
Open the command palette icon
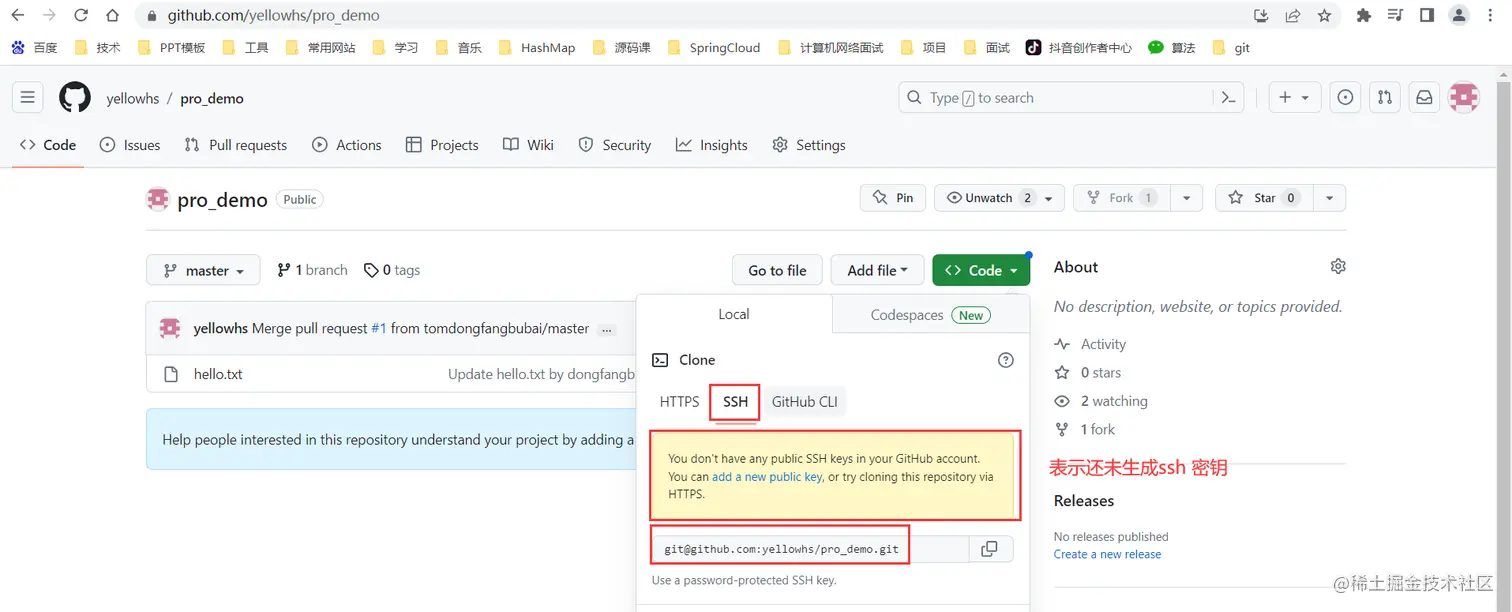(1229, 97)
